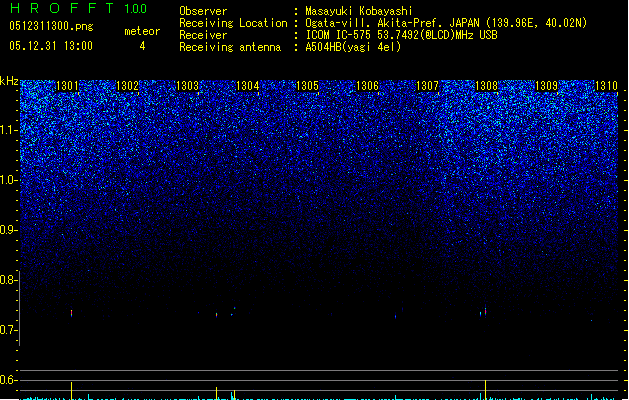Screen dimensions: 629x400
Task: Click the 1307 time marker
Action: tap(427, 86)
